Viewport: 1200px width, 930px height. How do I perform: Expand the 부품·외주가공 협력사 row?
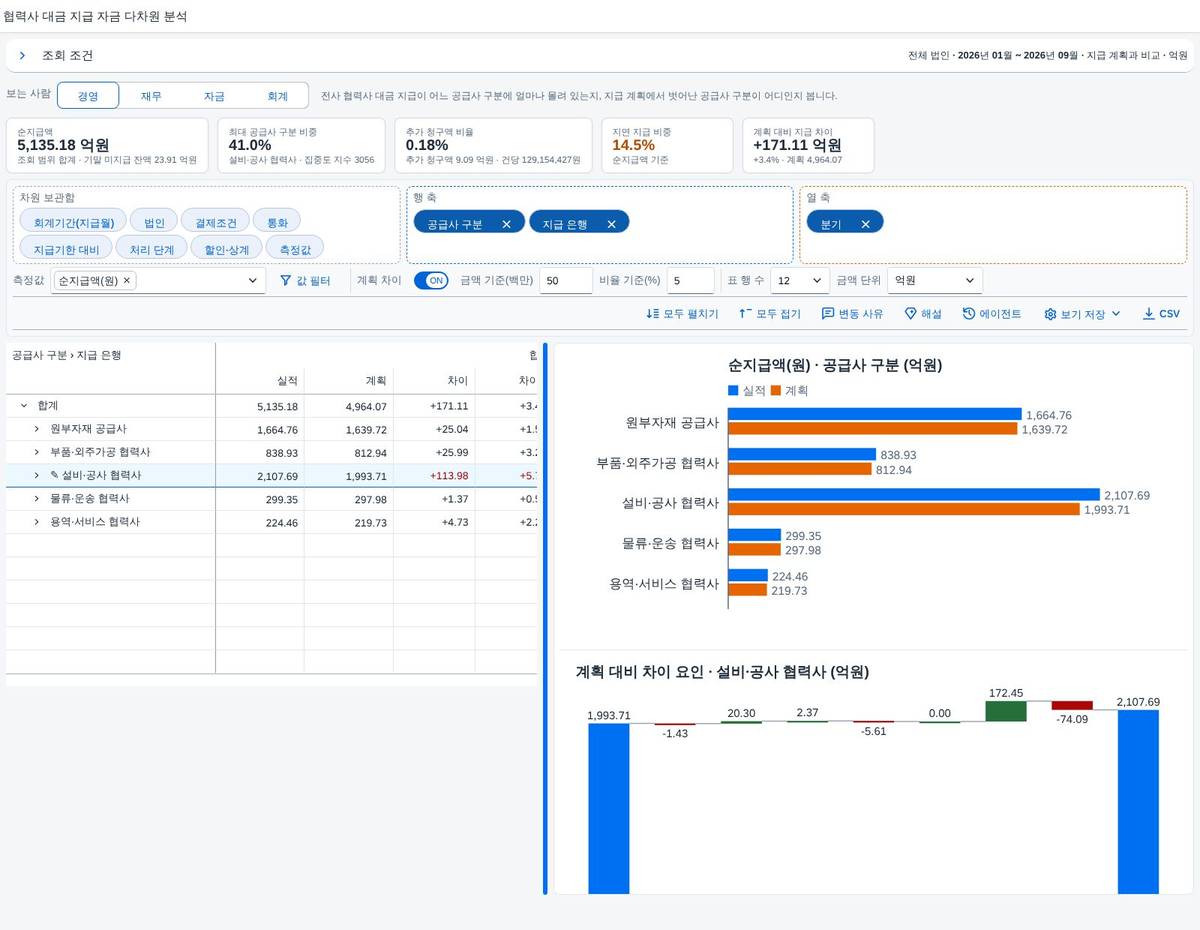(x=36, y=452)
